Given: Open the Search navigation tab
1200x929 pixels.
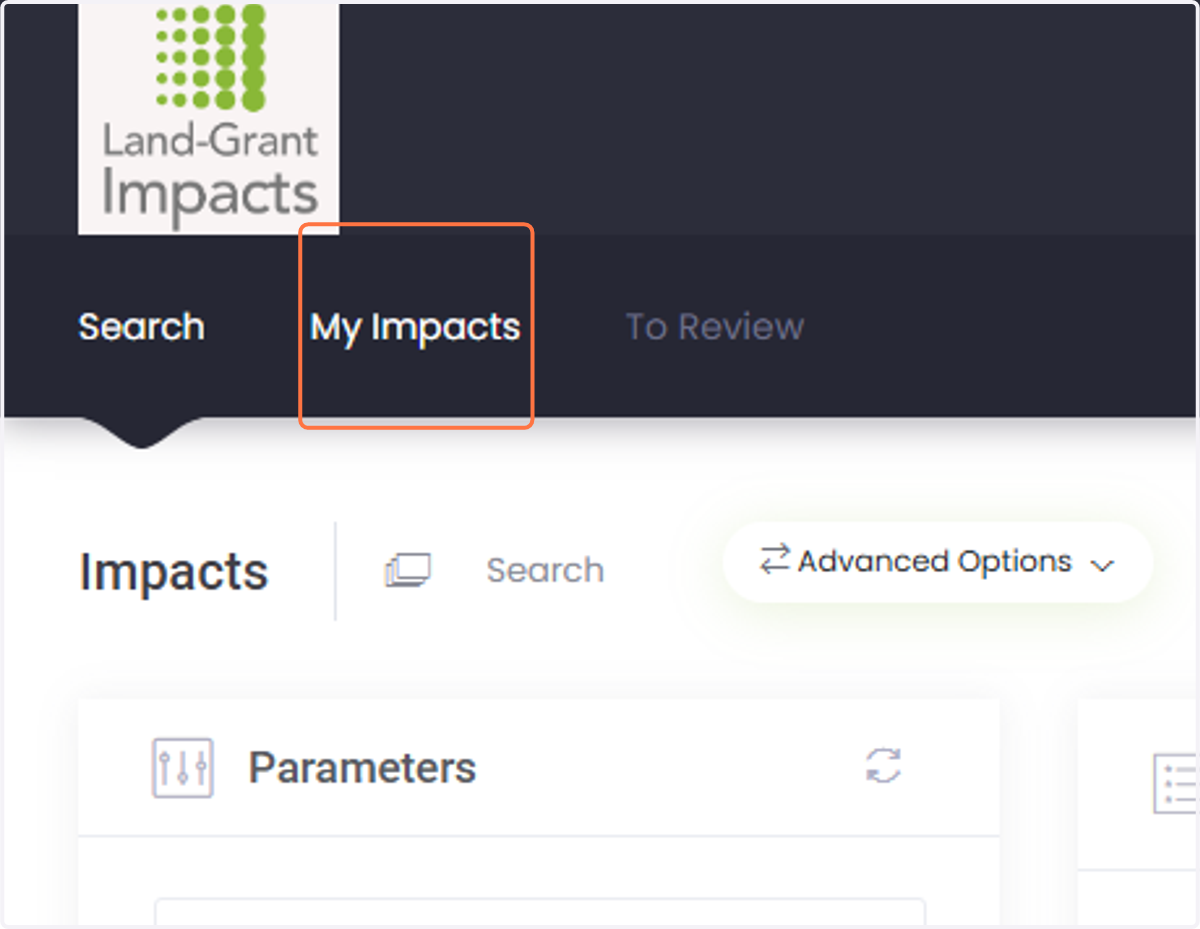Looking at the screenshot, I should point(141,327).
